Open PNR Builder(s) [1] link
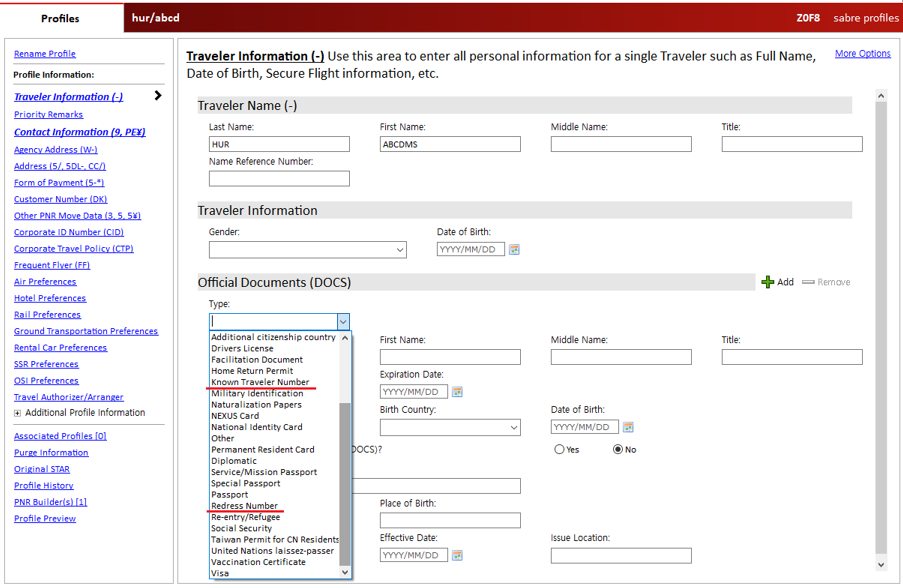The width and height of the screenshot is (903, 588). (x=51, y=502)
